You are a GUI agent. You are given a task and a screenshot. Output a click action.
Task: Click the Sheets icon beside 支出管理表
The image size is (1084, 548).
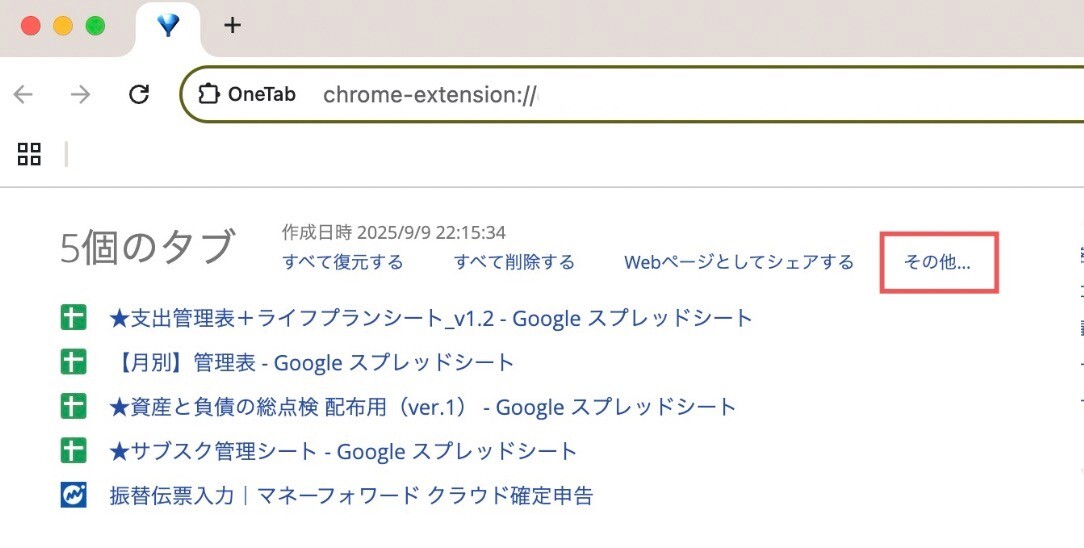(73, 318)
